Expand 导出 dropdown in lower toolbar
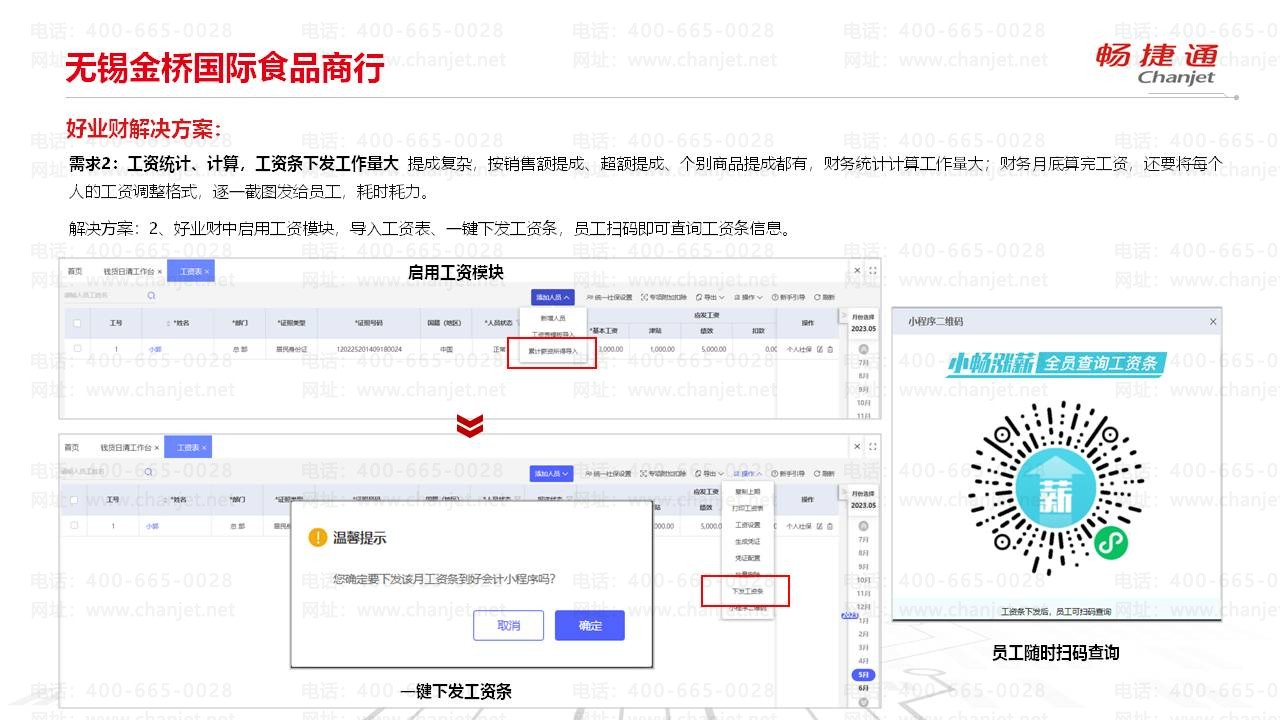This screenshot has width=1280, height=720. [x=710, y=474]
